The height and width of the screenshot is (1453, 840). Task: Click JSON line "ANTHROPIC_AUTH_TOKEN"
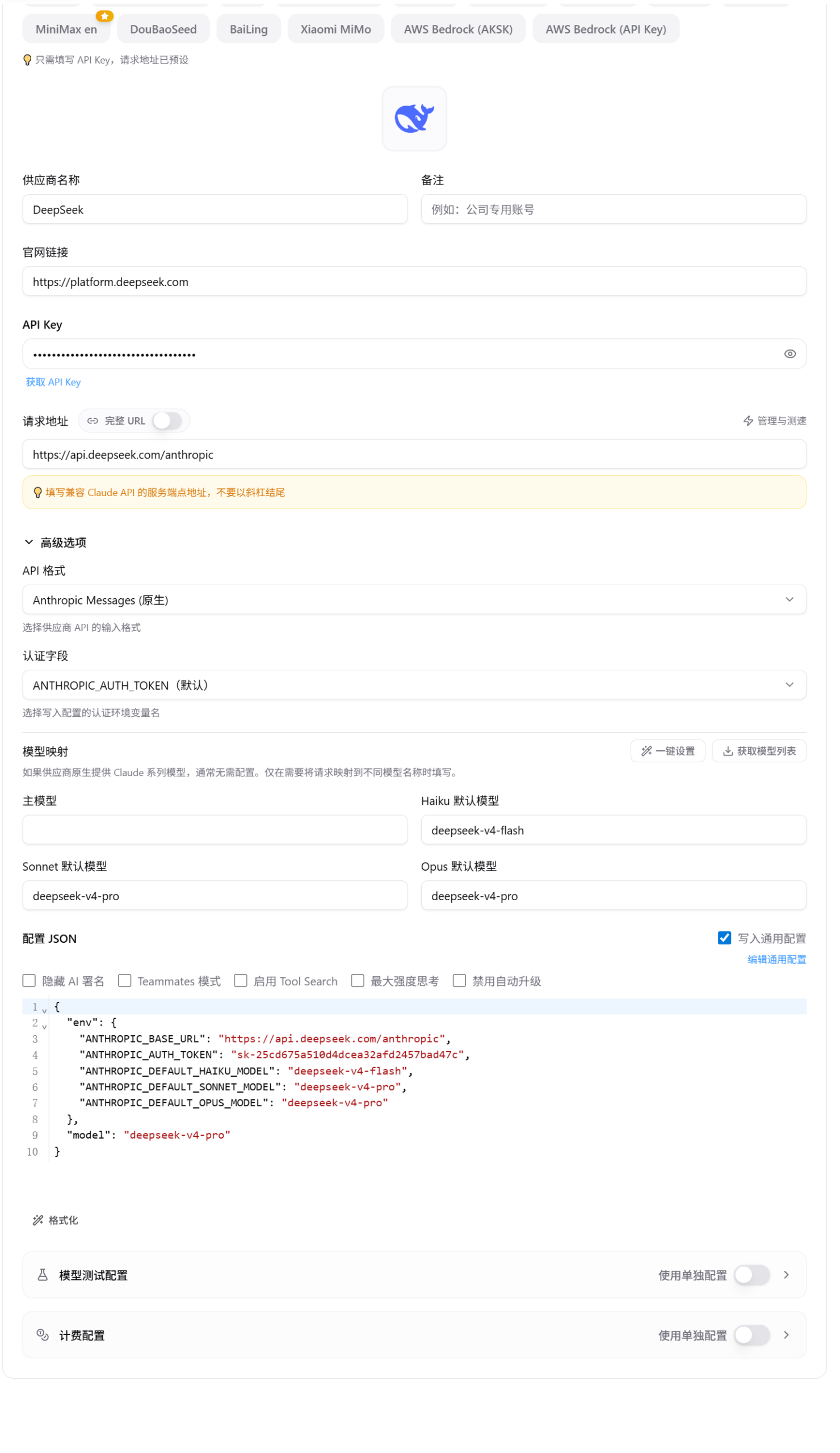(x=275, y=1055)
